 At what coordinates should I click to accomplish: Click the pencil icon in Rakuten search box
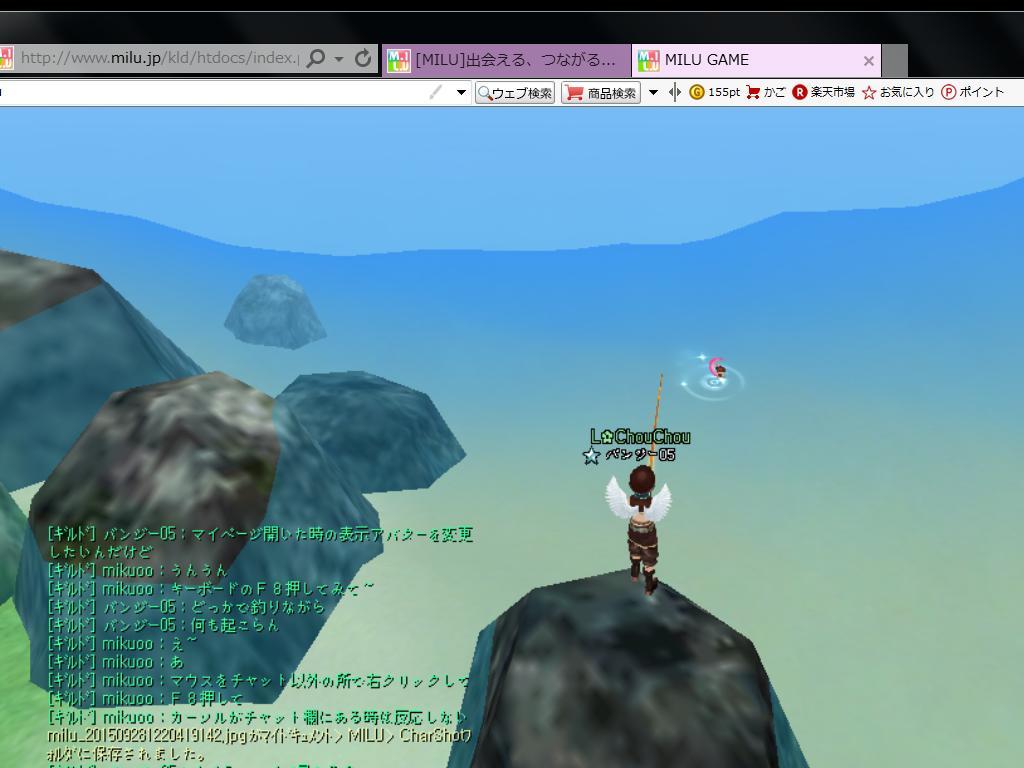click(436, 92)
